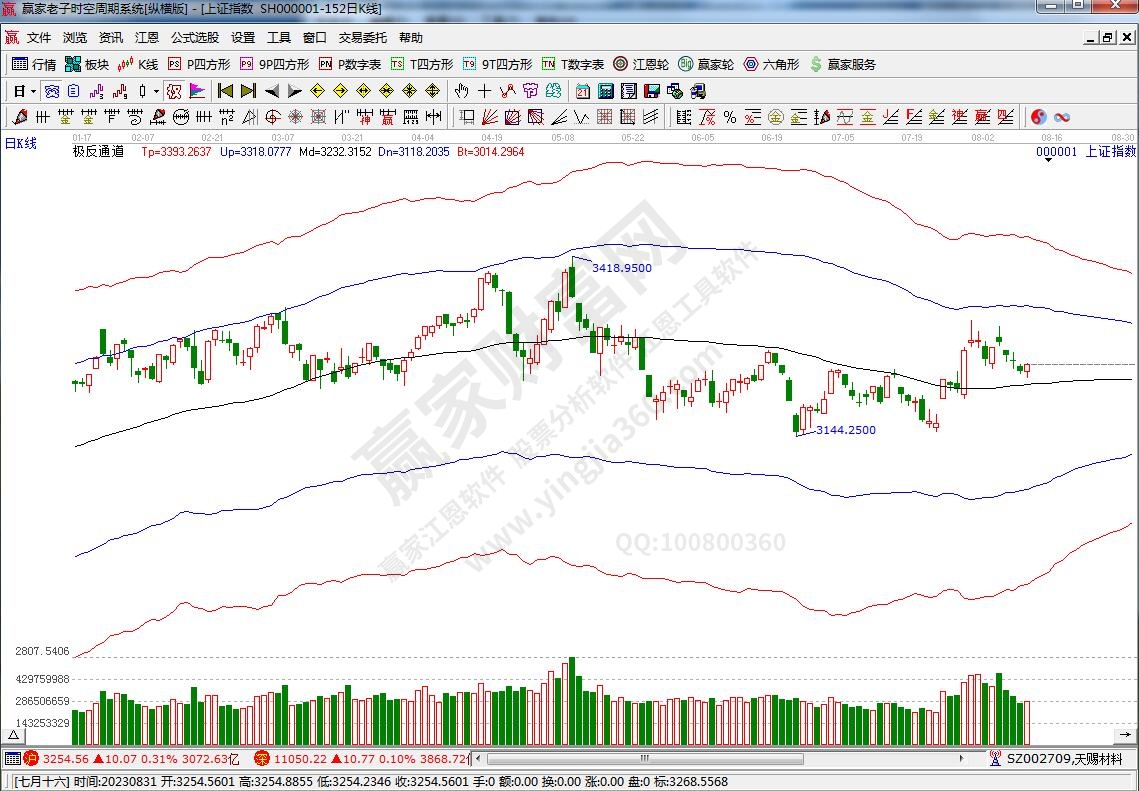Screen dimensions: 1139x791
Task: Open the candlestick style dropdown arrow
Action: pyautogui.click(x=156, y=91)
